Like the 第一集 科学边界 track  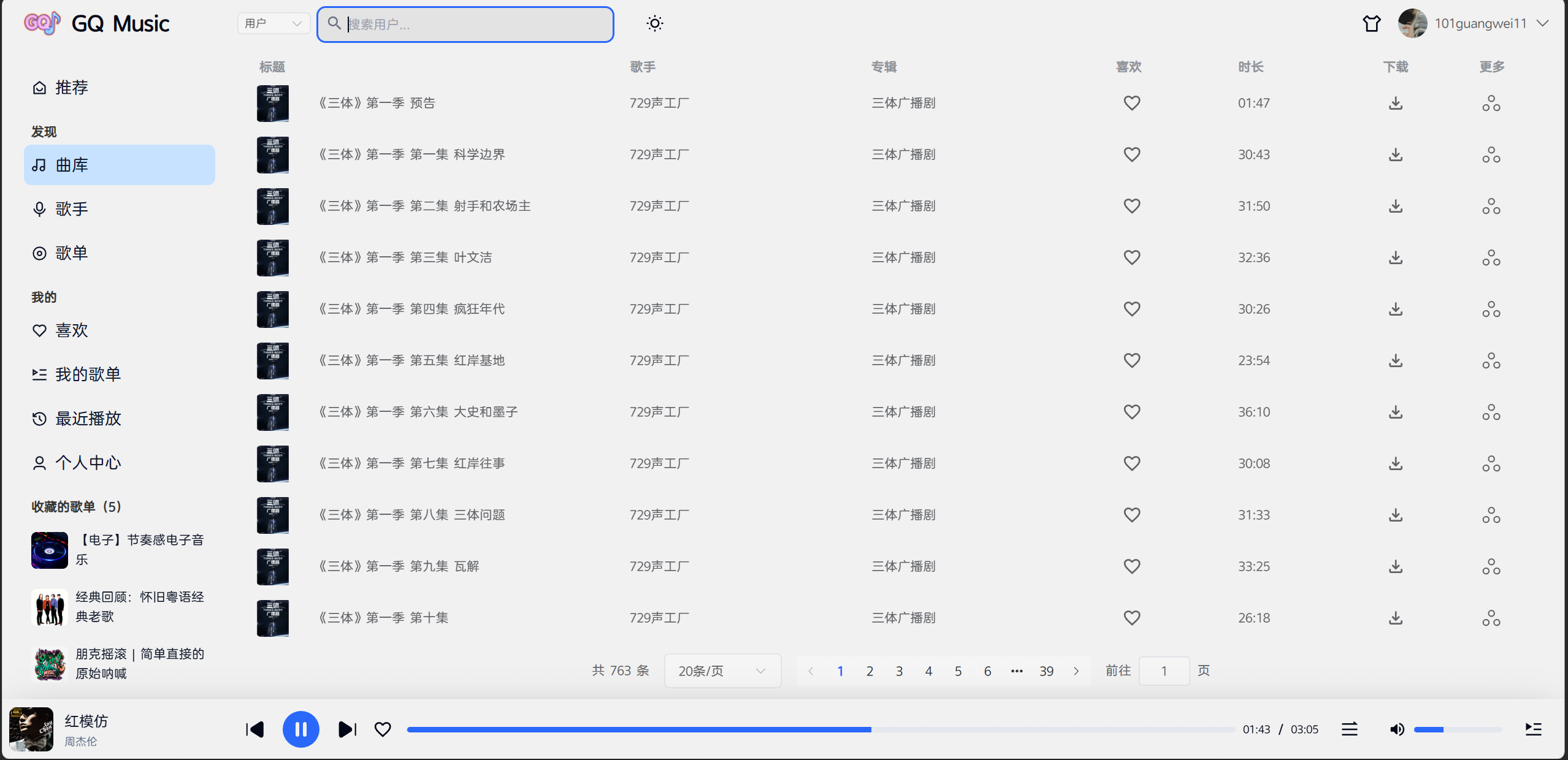[x=1131, y=154]
